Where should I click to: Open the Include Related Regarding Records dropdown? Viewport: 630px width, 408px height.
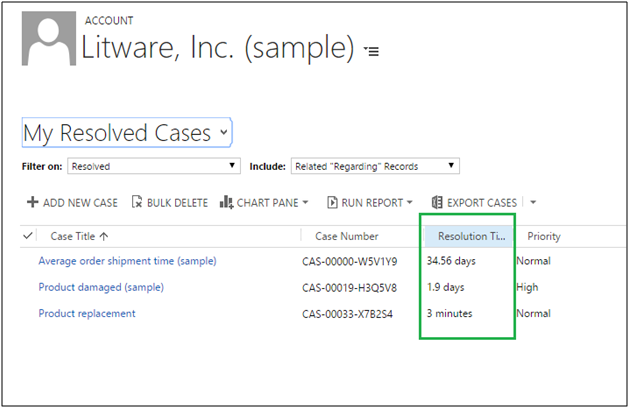tap(375, 166)
